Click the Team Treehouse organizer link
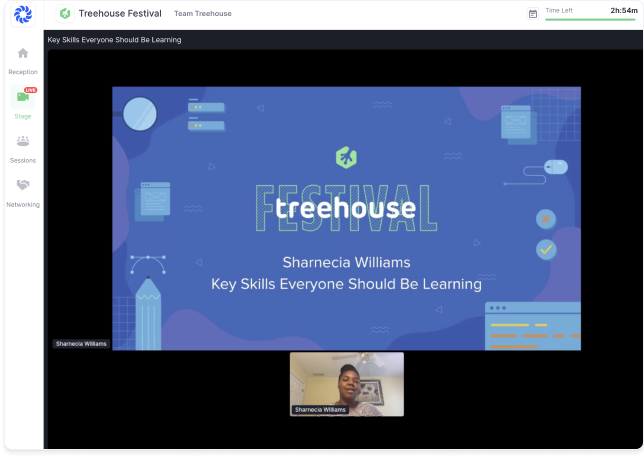 [202, 14]
